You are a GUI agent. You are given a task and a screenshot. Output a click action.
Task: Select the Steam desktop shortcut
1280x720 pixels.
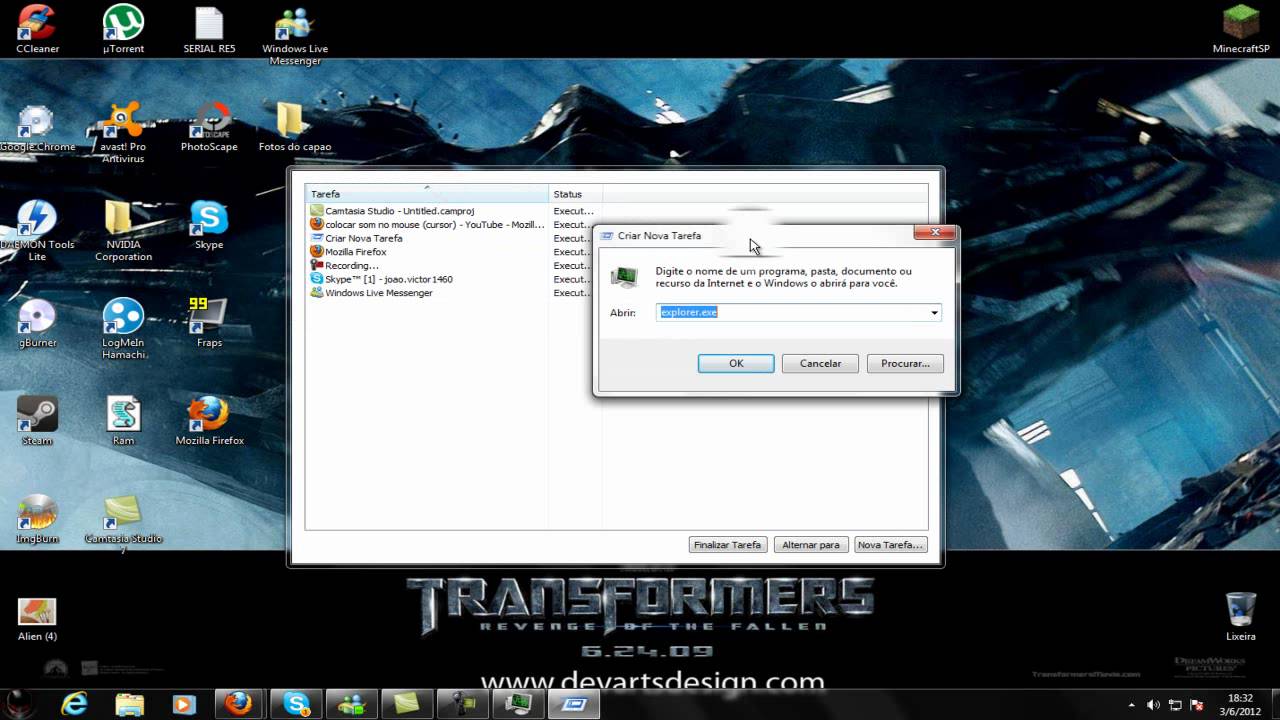click(x=37, y=422)
